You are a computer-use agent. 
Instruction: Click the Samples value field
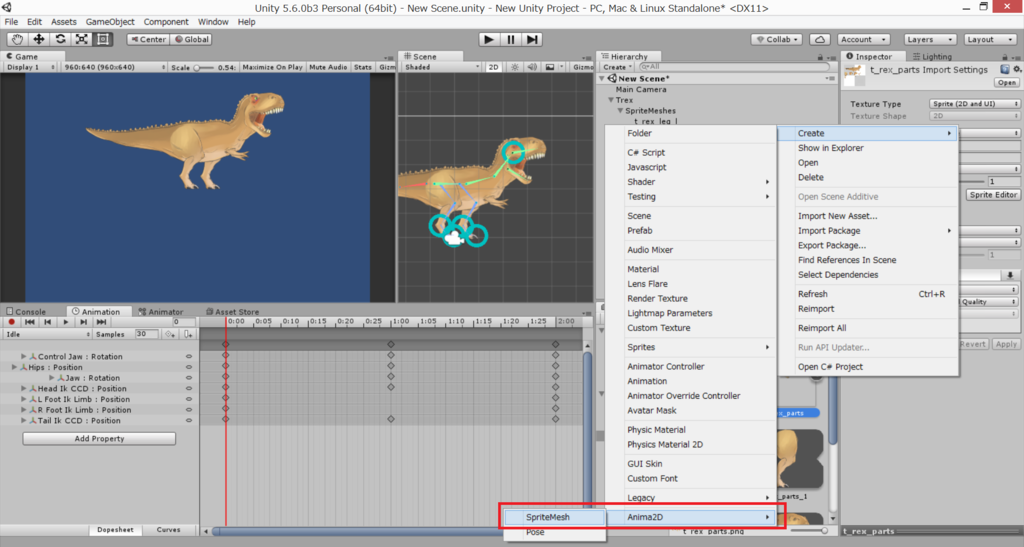coord(146,334)
